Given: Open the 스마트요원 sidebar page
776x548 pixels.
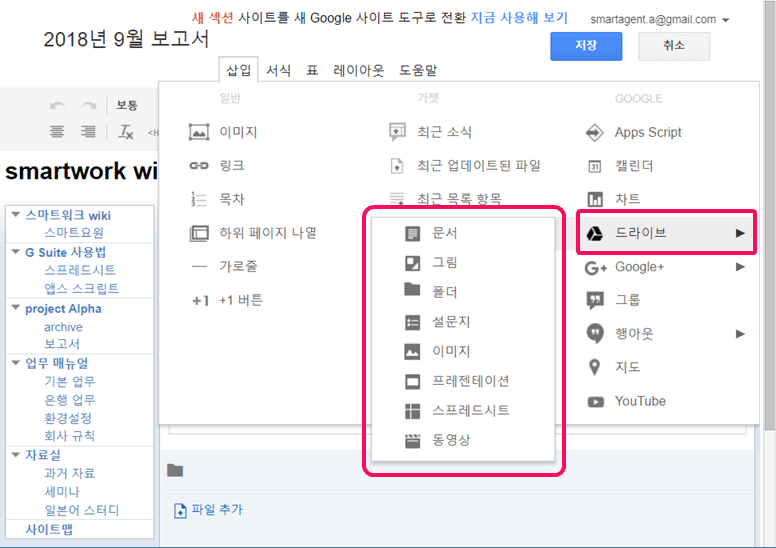Looking at the screenshot, I should (x=74, y=233).
